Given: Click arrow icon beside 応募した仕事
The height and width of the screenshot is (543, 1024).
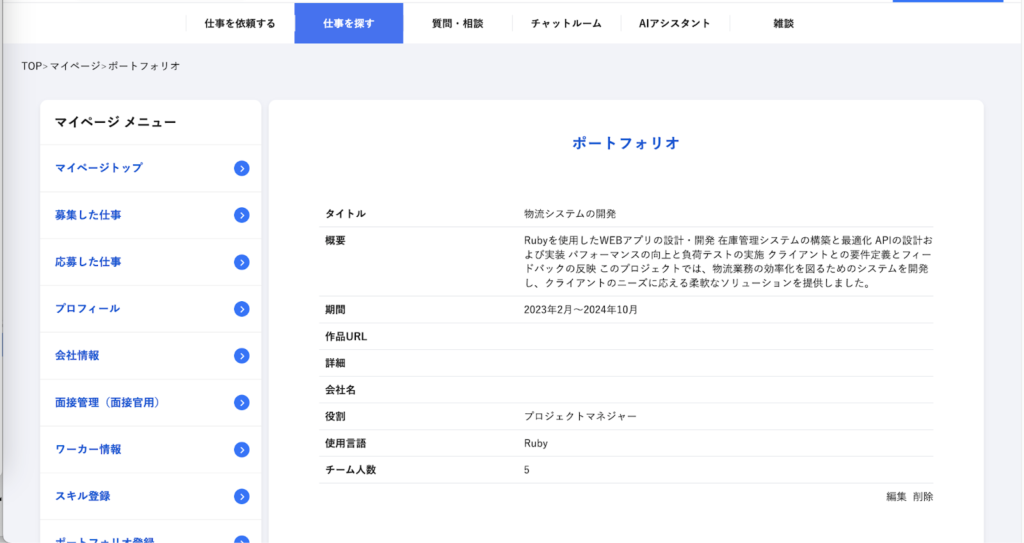Looking at the screenshot, I should click(241, 262).
